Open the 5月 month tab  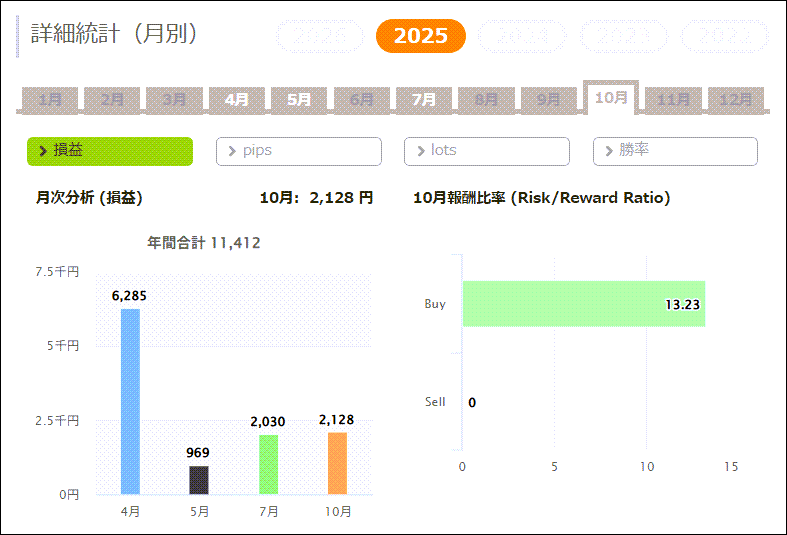[x=299, y=99]
